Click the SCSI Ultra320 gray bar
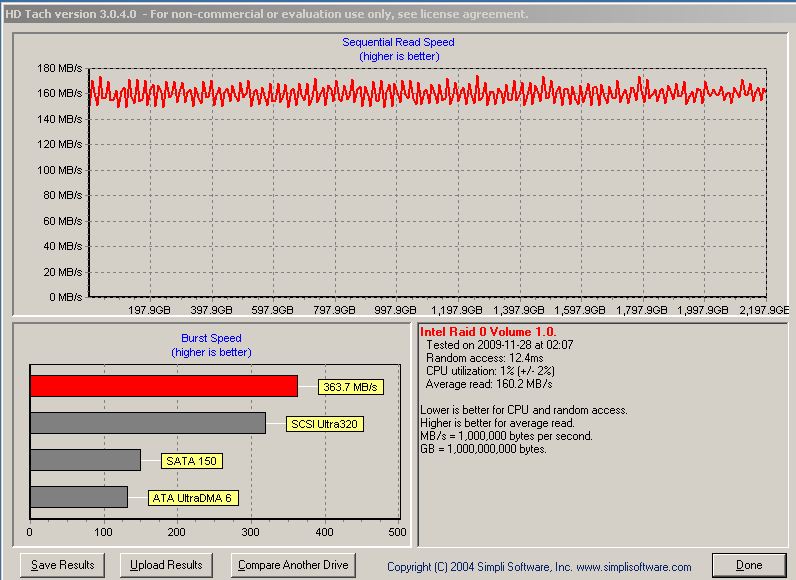Image resolution: width=796 pixels, height=580 pixels. (148, 423)
